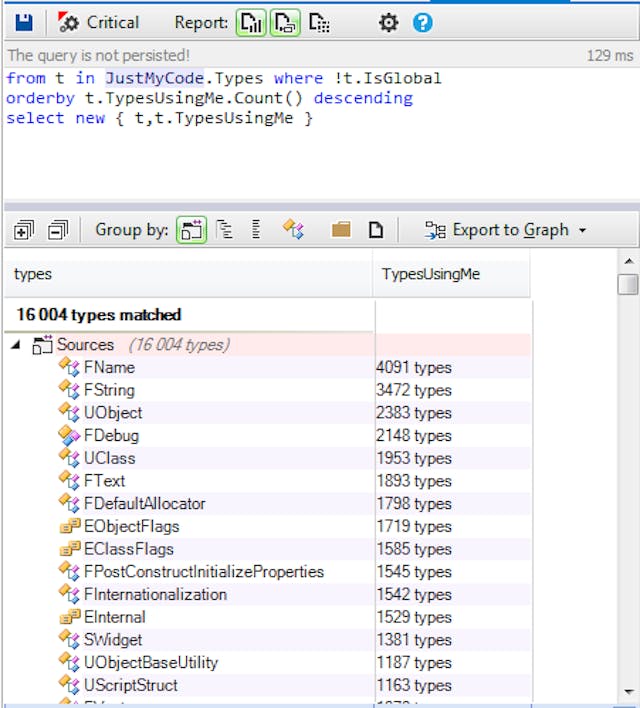Select the group by sources option
This screenshot has width=640, height=708.
coord(191,230)
